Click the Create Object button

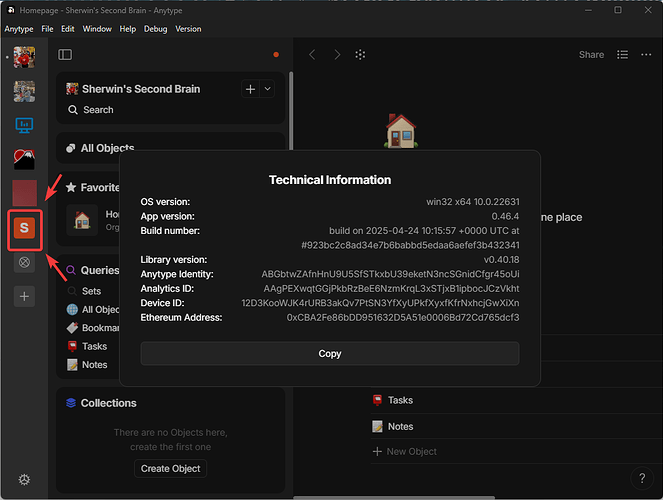[x=170, y=468]
